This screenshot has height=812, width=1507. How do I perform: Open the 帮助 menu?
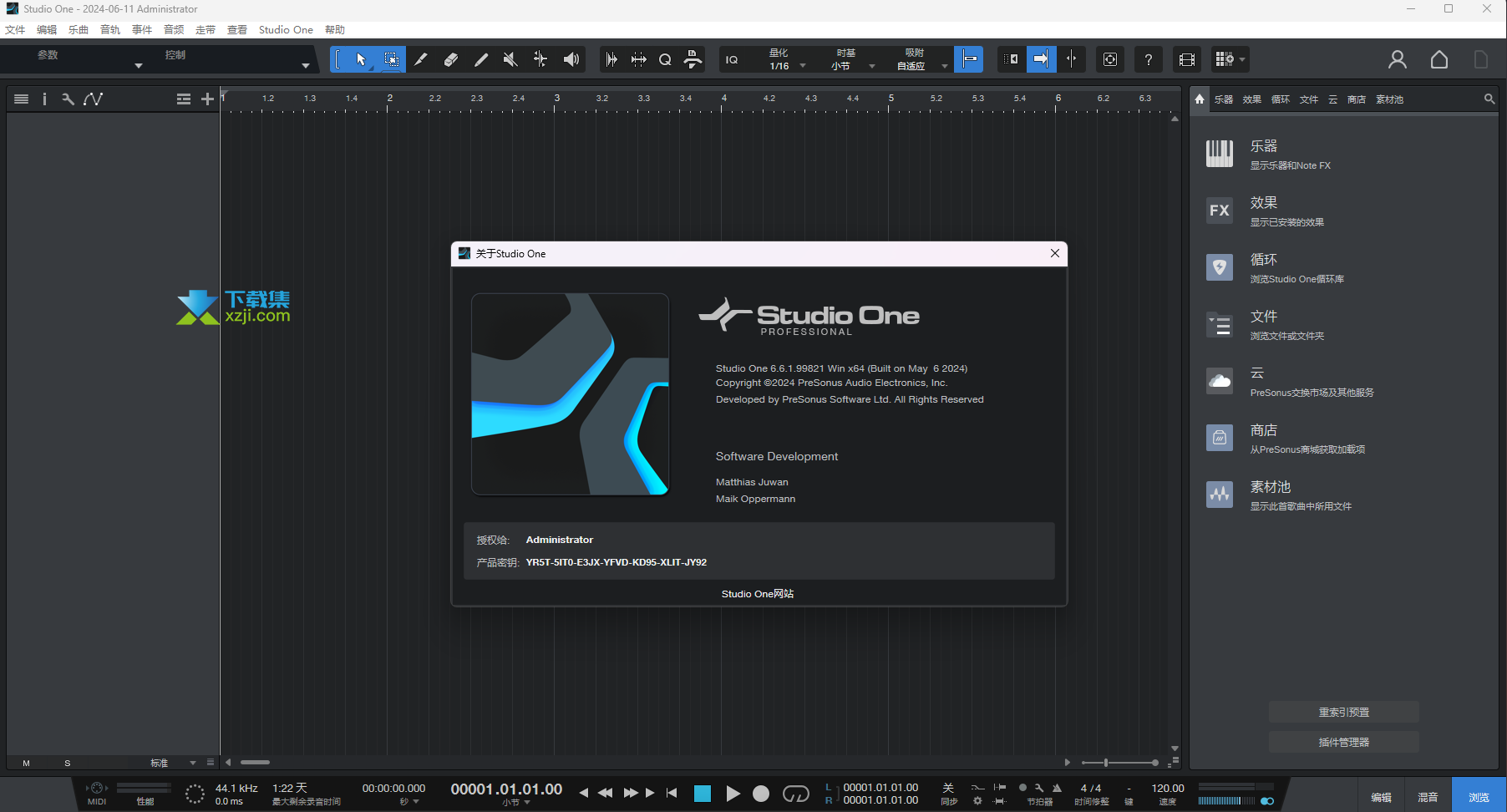pos(335,29)
